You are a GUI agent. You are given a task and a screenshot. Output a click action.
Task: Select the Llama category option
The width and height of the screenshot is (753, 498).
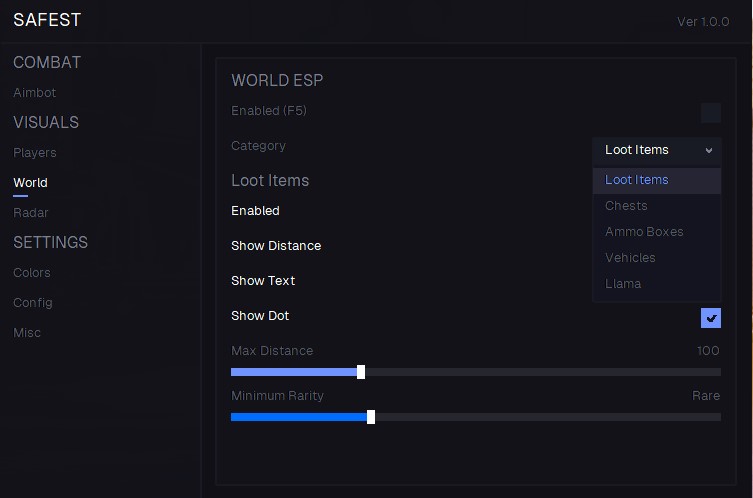tap(623, 284)
